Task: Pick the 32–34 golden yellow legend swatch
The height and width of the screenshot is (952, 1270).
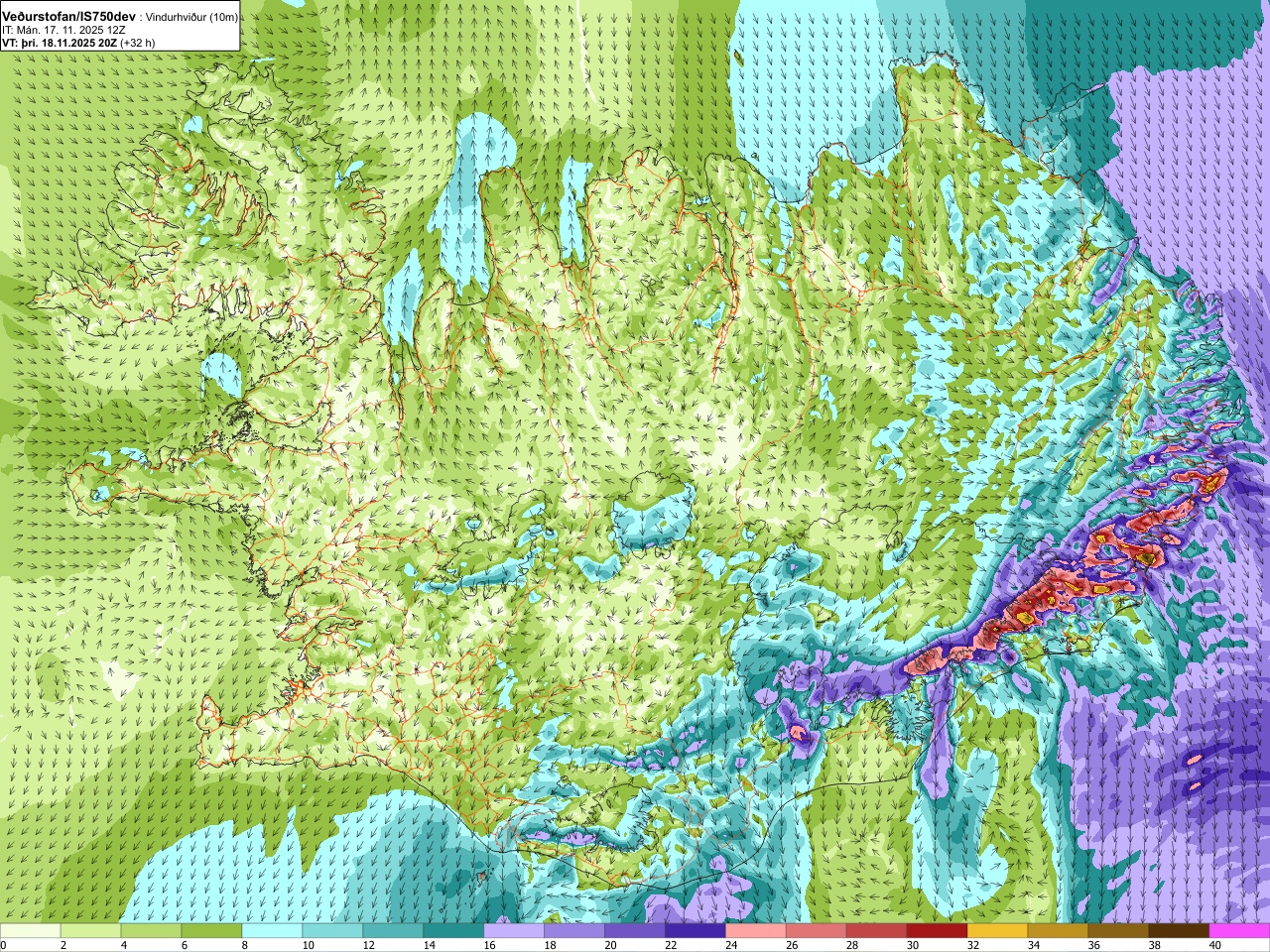Action: click(998, 931)
